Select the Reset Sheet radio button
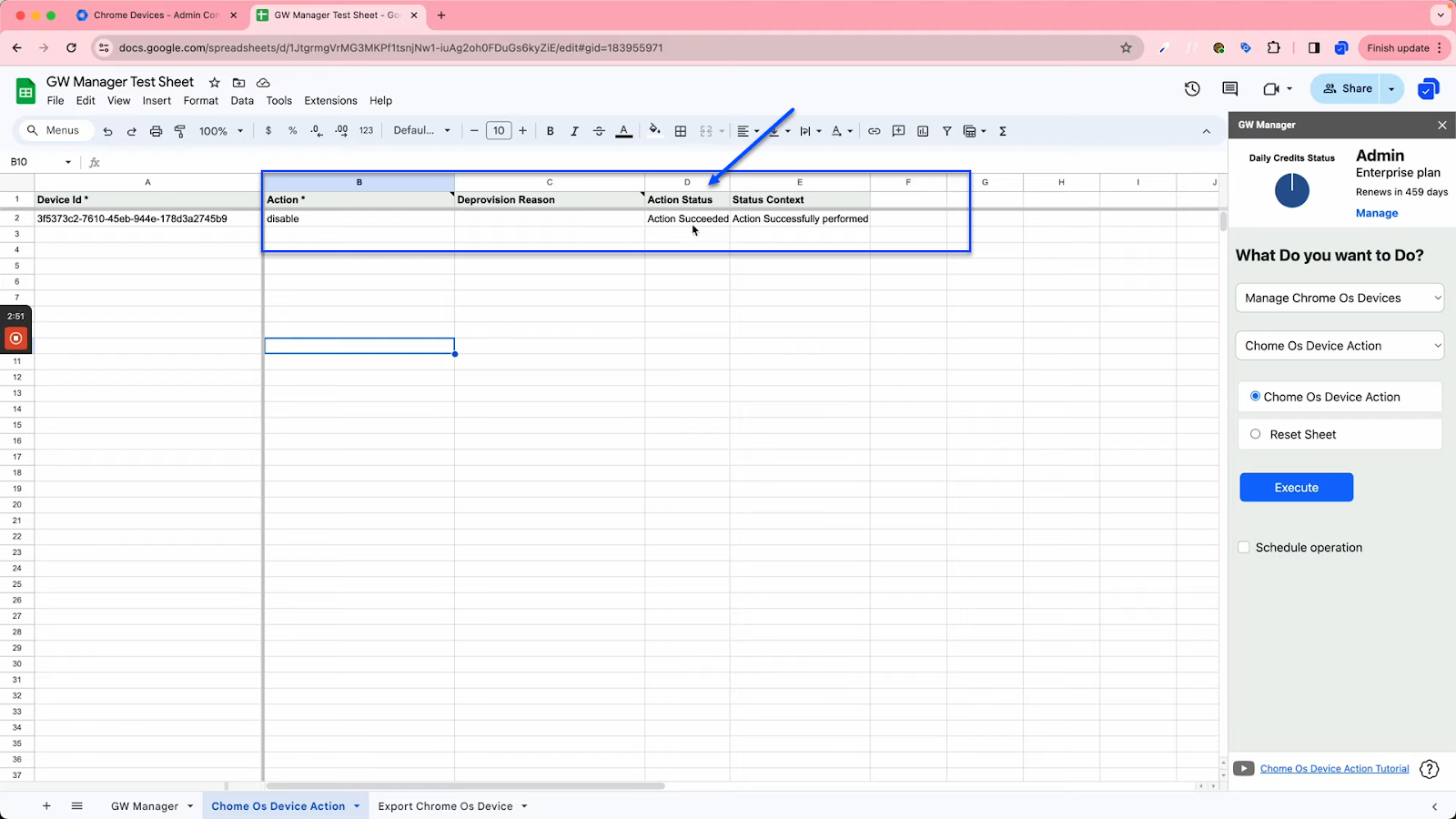 click(1255, 434)
